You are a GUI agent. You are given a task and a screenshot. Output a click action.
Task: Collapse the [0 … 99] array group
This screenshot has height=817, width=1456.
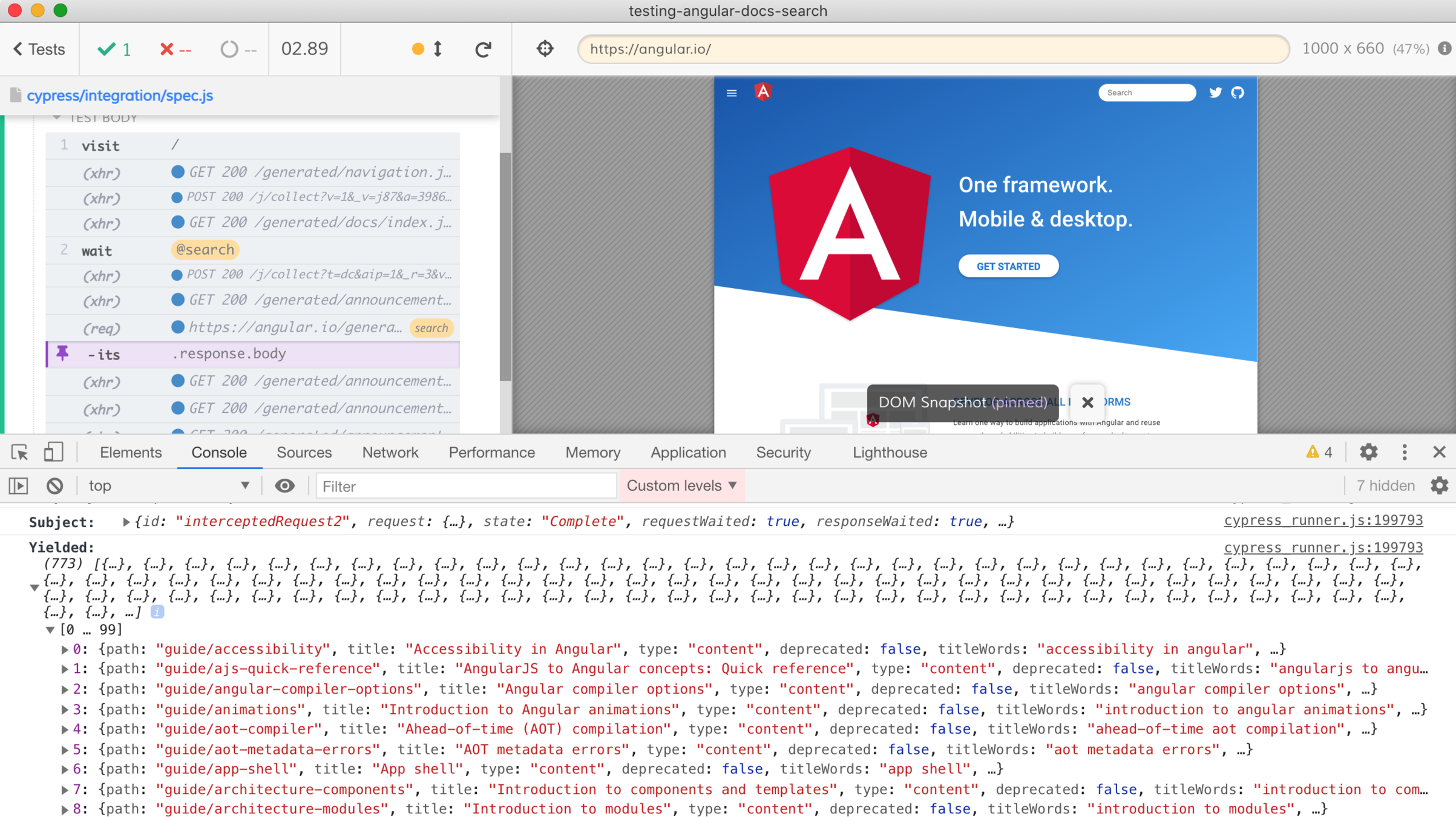tap(50, 630)
